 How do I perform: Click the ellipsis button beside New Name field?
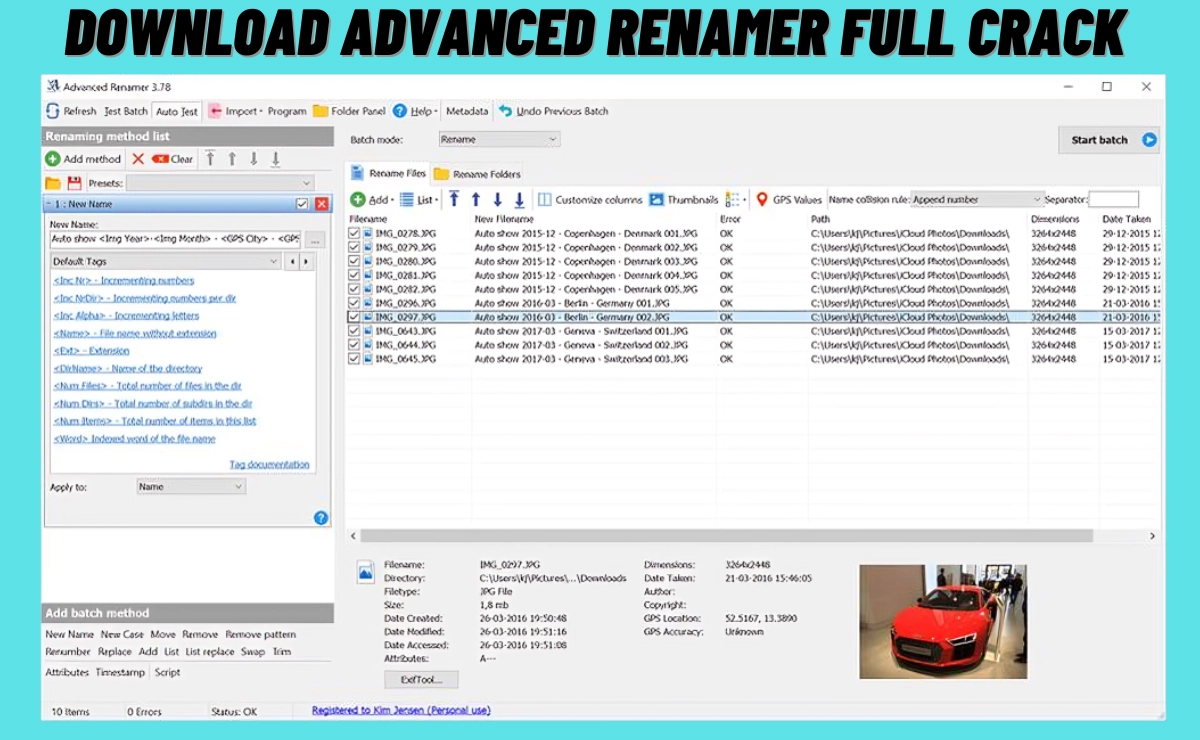click(x=315, y=240)
